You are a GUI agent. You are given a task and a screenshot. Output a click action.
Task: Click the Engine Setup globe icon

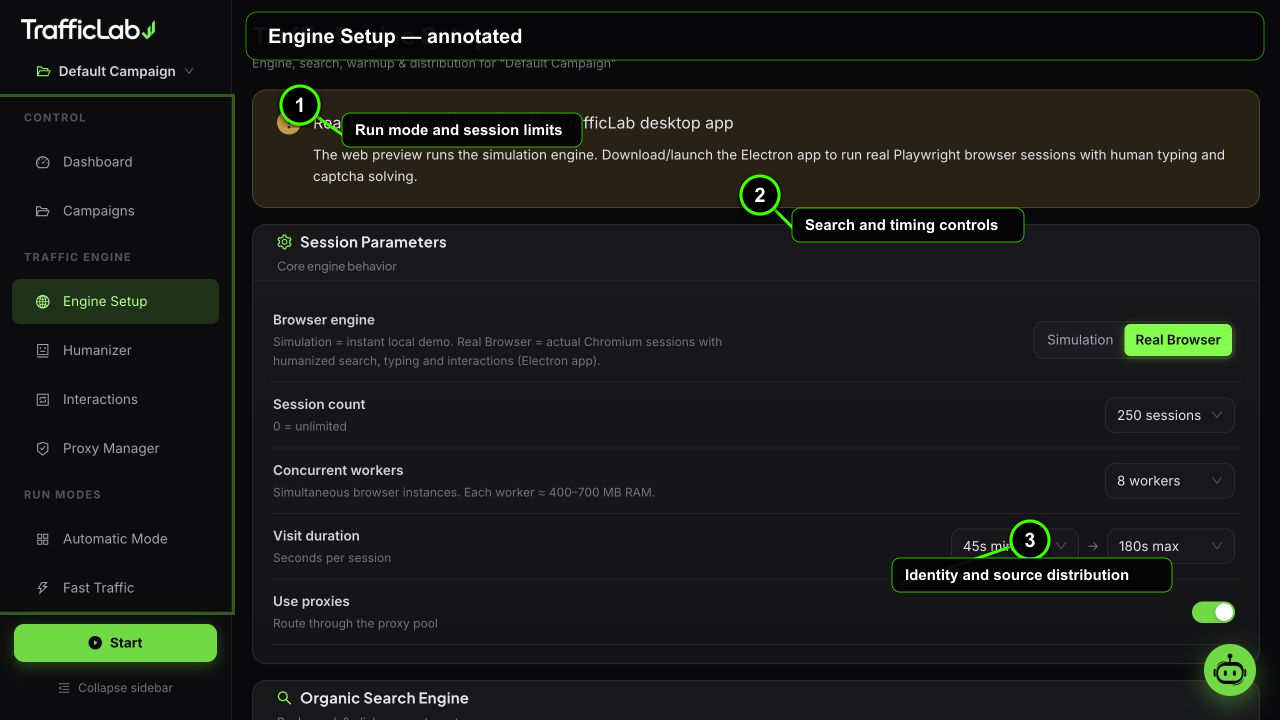point(42,301)
